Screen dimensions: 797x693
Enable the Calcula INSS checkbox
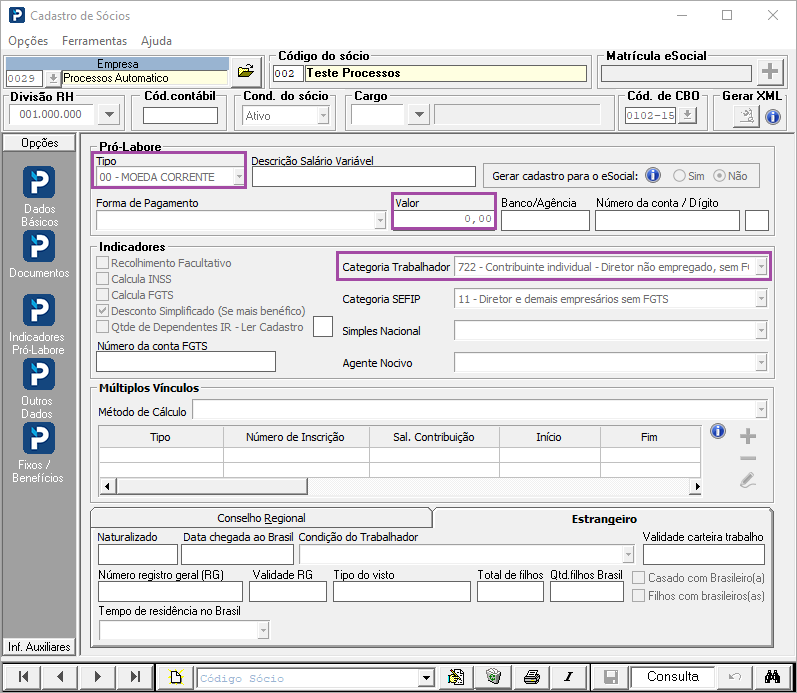pyautogui.click(x=103, y=279)
